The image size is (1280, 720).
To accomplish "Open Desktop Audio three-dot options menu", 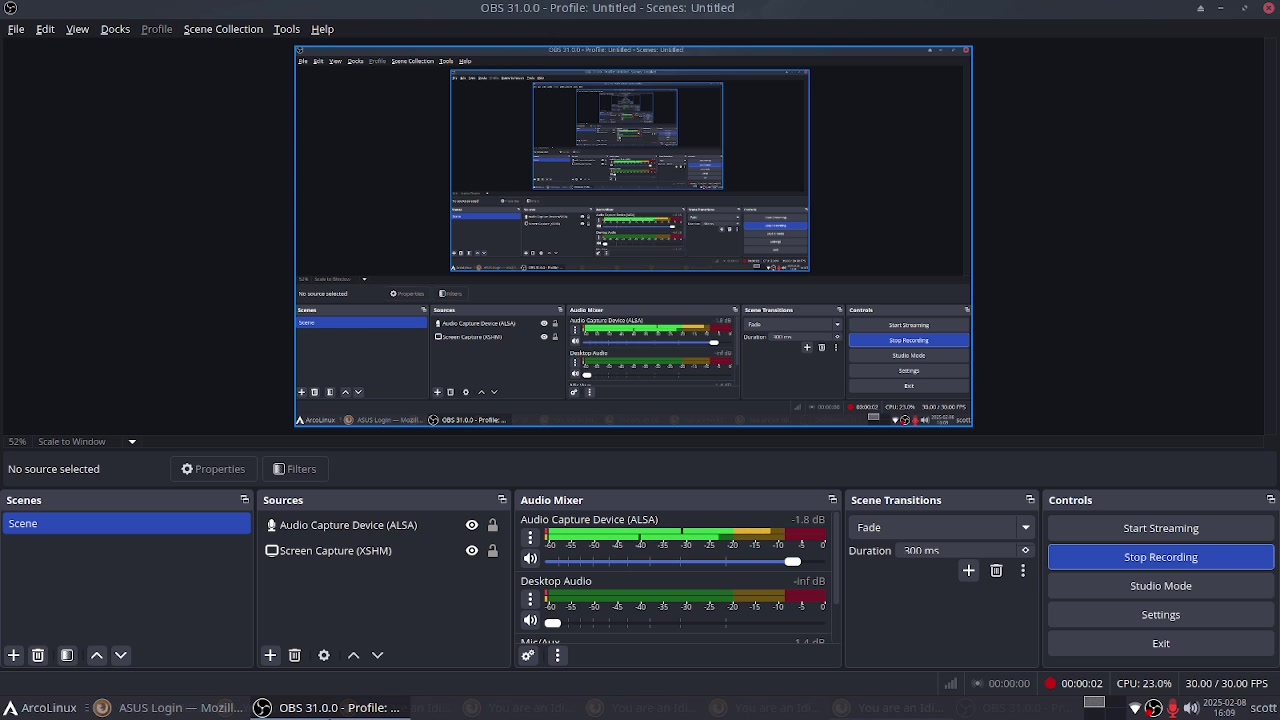I will [531, 600].
